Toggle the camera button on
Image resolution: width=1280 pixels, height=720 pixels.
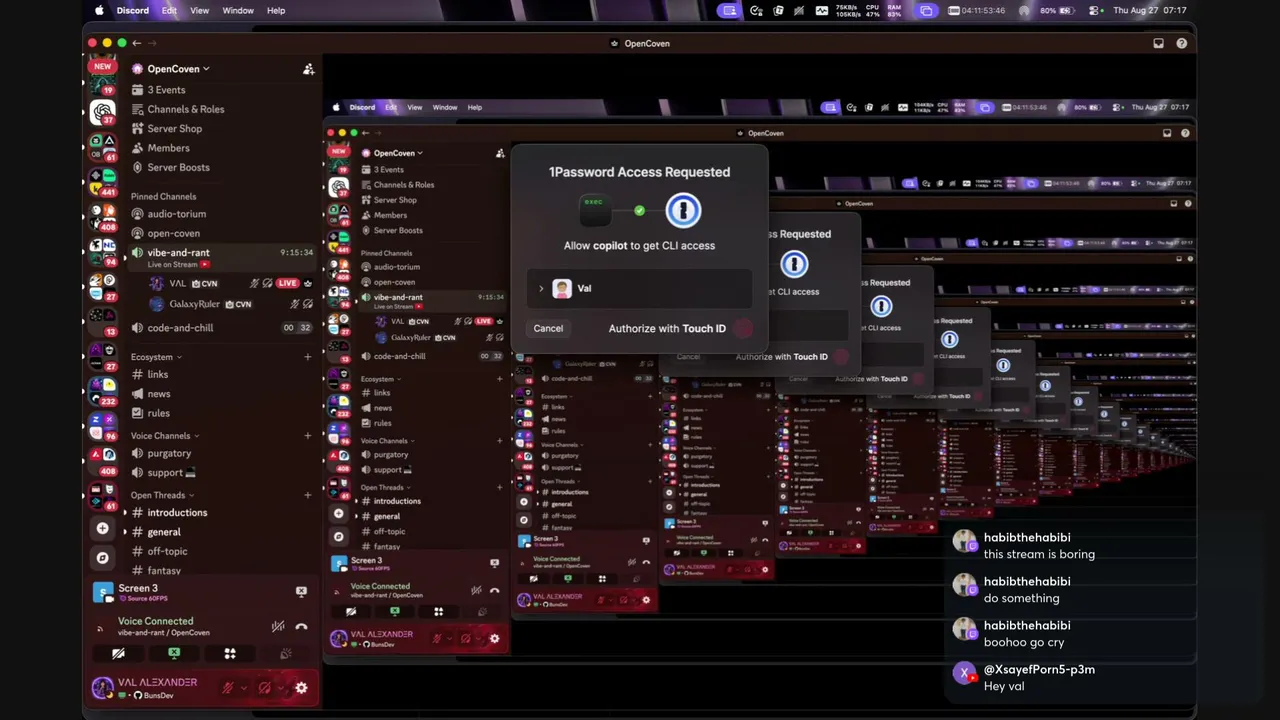118,654
